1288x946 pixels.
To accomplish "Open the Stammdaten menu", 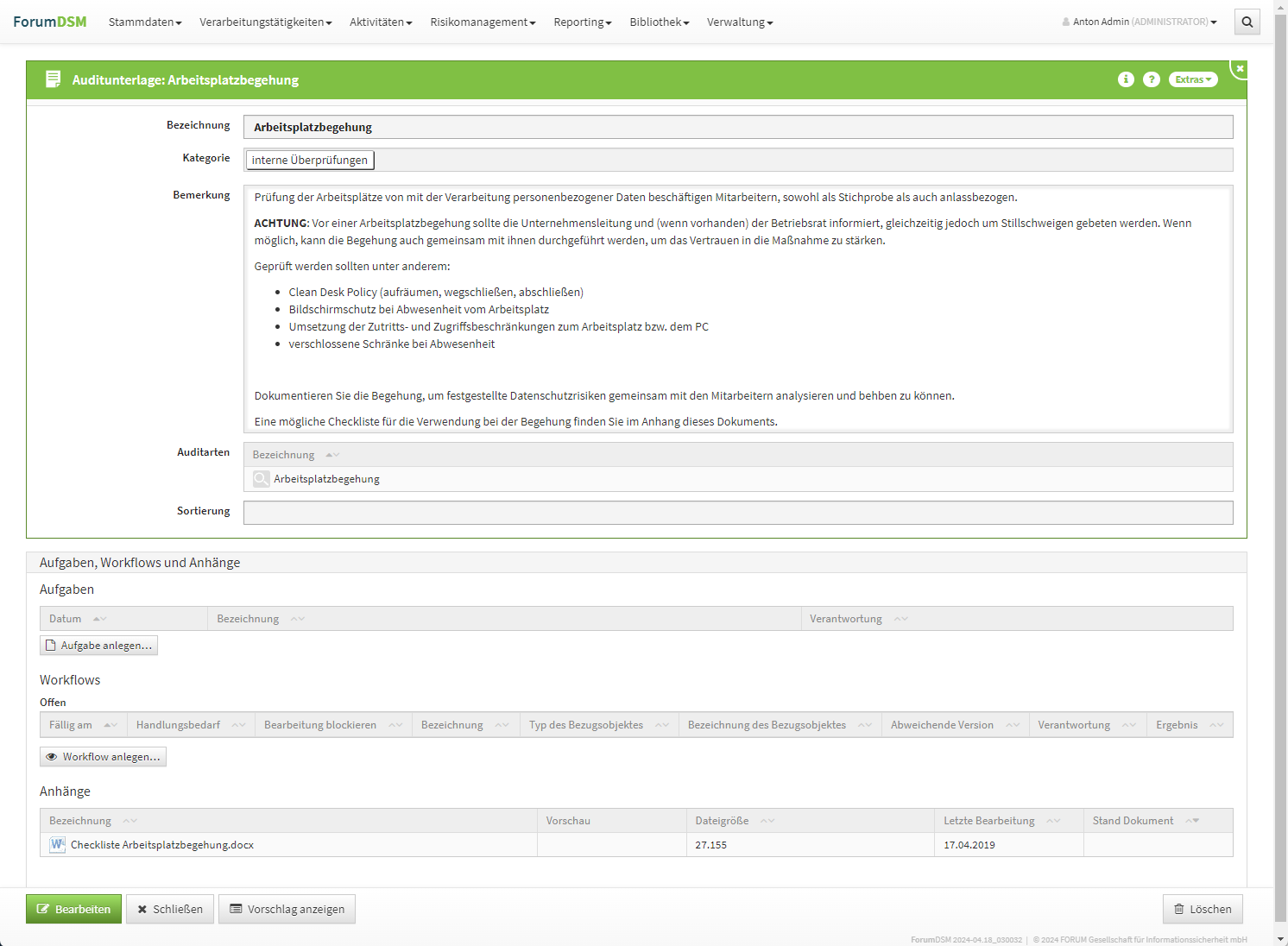I will click(x=144, y=22).
